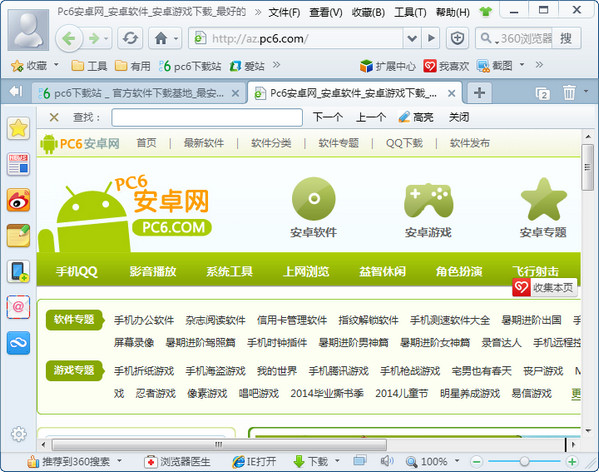This screenshot has width=599, height=472.
Task: Click the 手机办公软件 link
Action: [144, 320]
